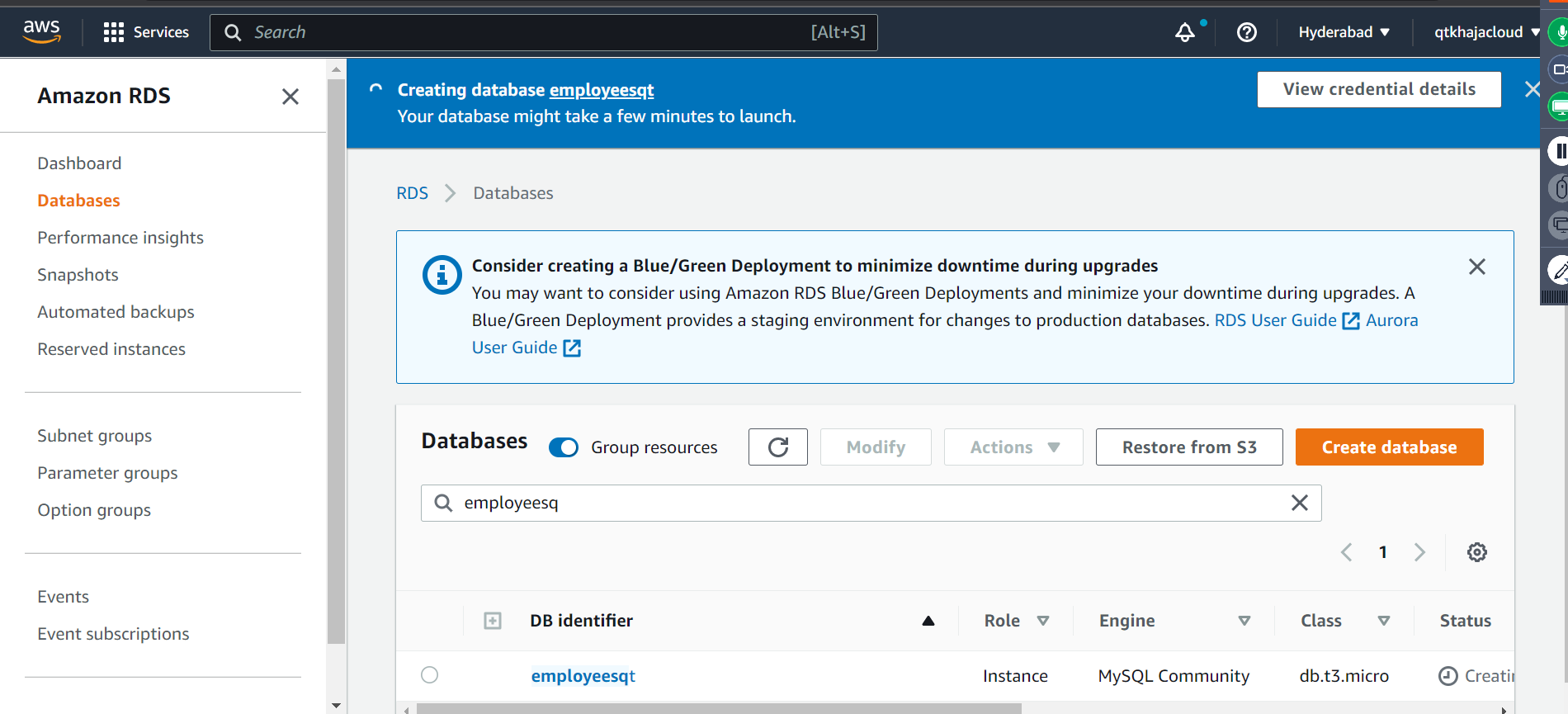This screenshot has width=1568, height=714.
Task: Refresh the databases list
Action: (x=778, y=447)
